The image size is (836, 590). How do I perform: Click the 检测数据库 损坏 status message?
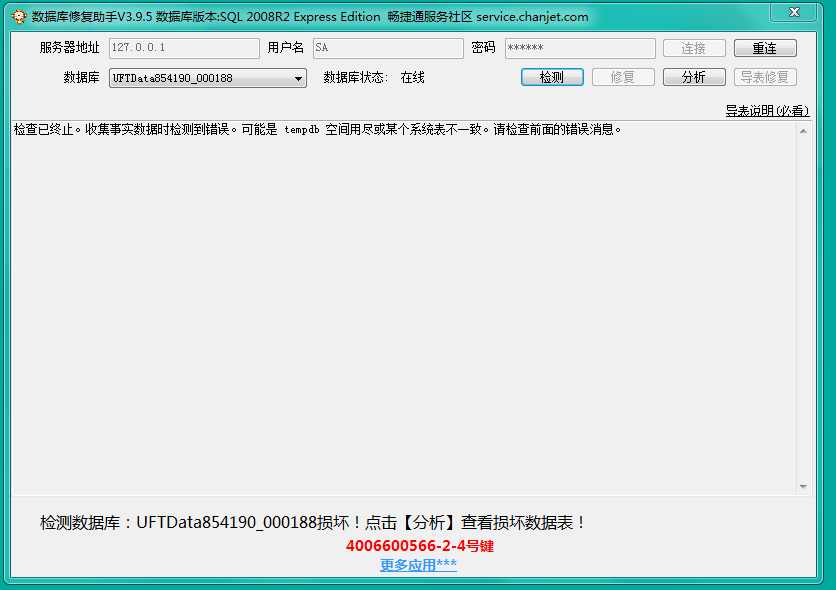(x=312, y=522)
